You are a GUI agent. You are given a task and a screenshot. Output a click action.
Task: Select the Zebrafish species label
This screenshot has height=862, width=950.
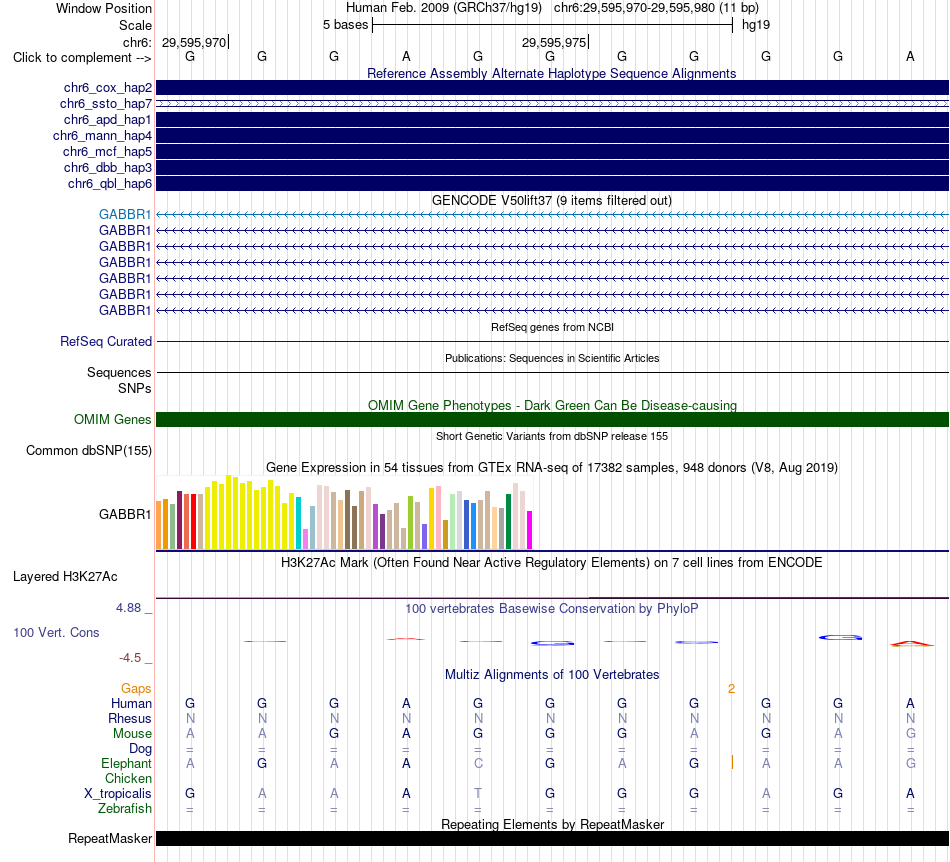125,809
